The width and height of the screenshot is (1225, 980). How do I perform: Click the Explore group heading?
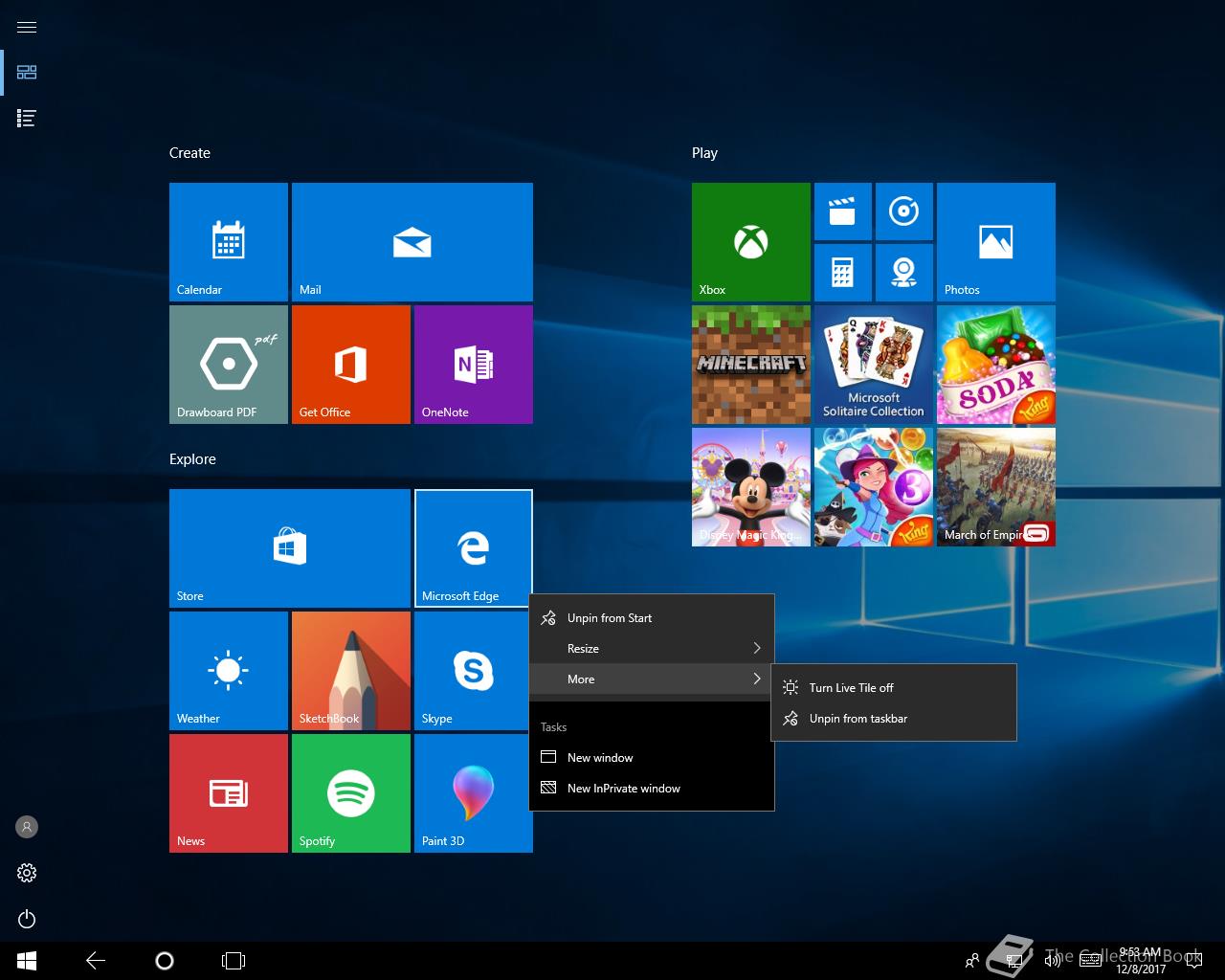[192, 459]
